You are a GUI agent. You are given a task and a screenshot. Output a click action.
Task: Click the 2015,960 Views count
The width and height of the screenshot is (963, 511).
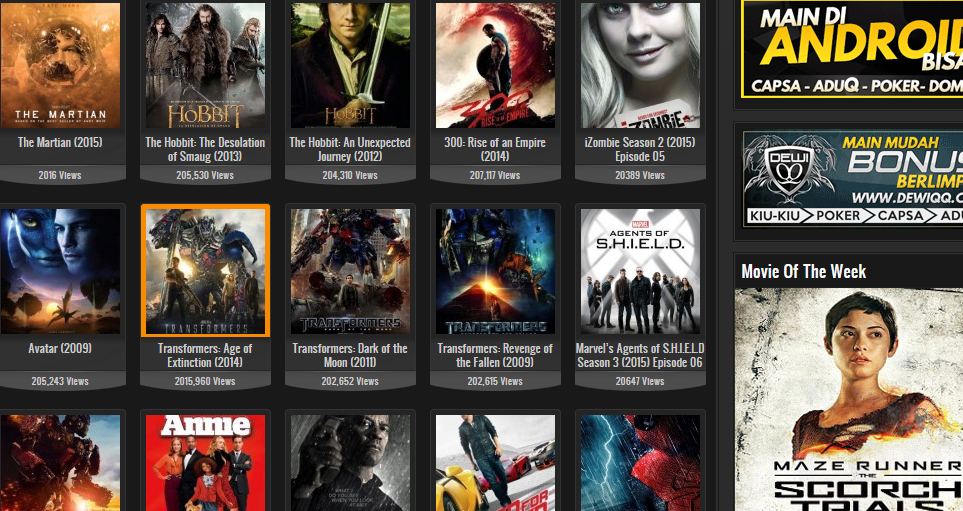click(205, 381)
